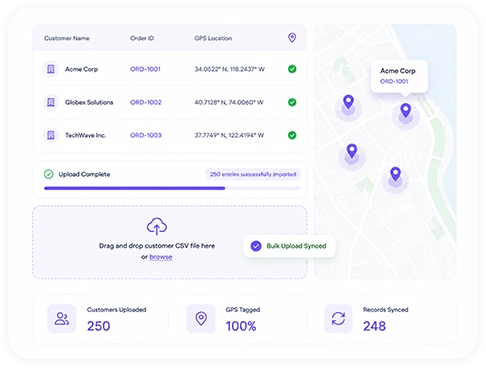Click the Customers Uploaded value 250

tap(99, 326)
